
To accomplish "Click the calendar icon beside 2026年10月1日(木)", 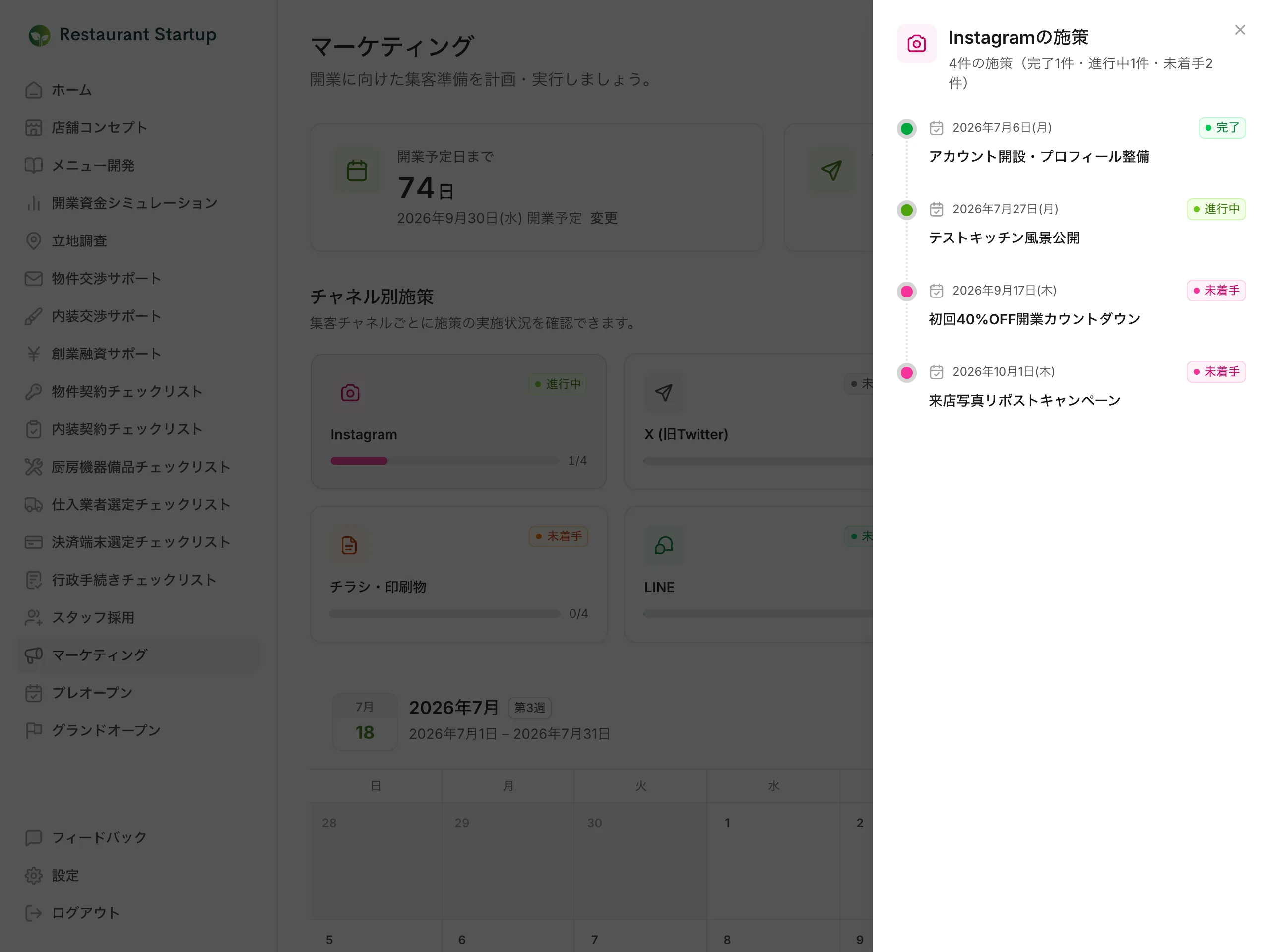I will pyautogui.click(x=937, y=372).
